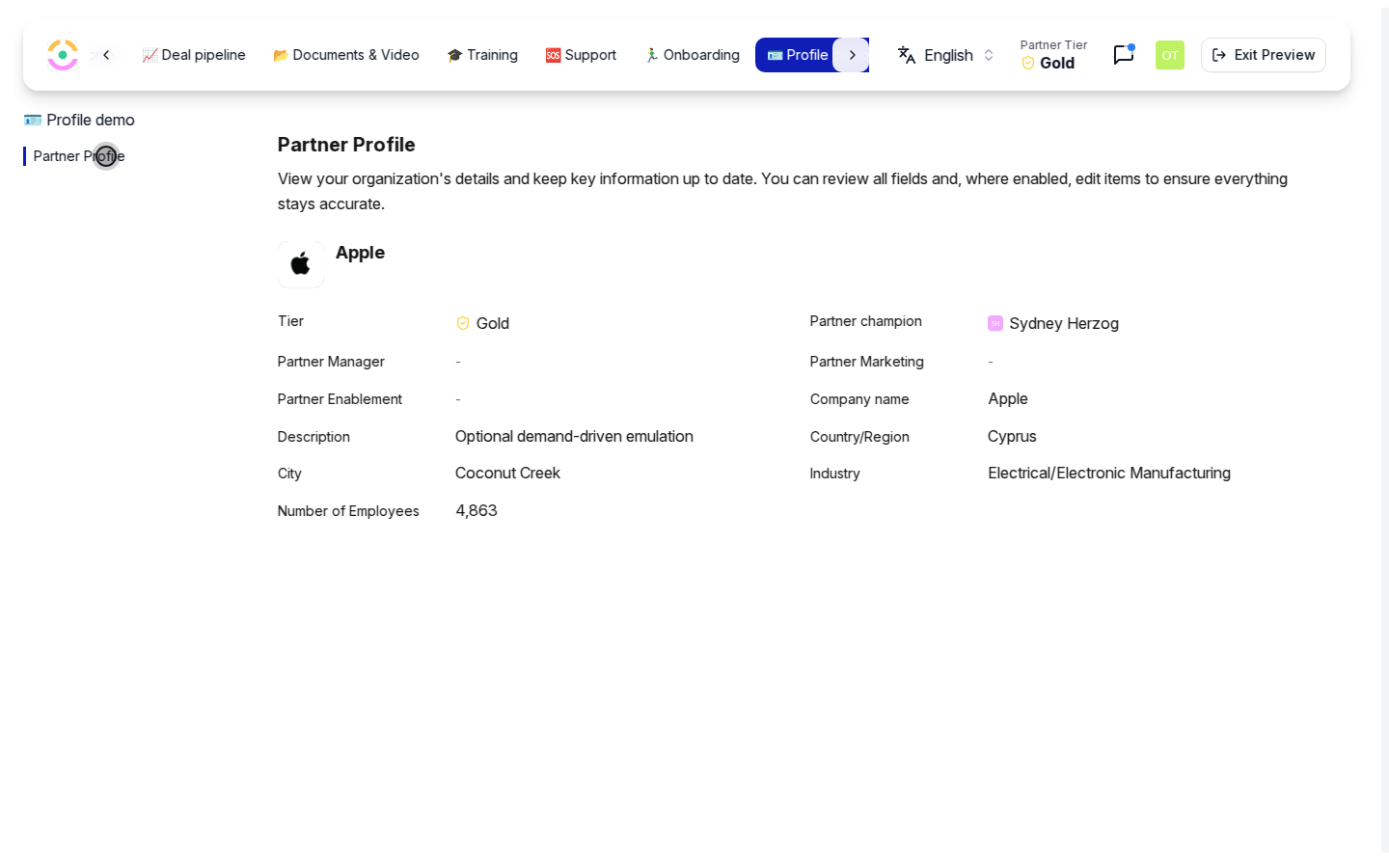Click the Apple company heading
This screenshot has width=1389, height=868.
[360, 253]
